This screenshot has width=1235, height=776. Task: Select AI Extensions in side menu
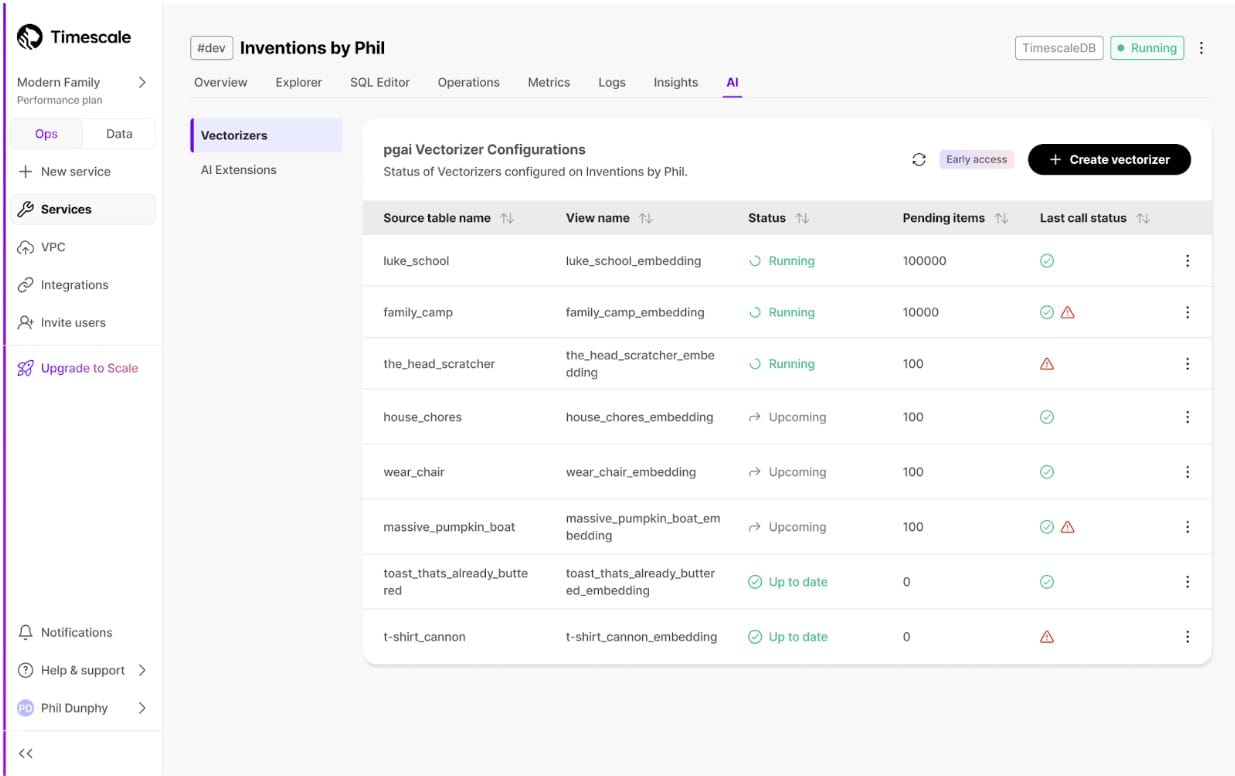coord(238,170)
